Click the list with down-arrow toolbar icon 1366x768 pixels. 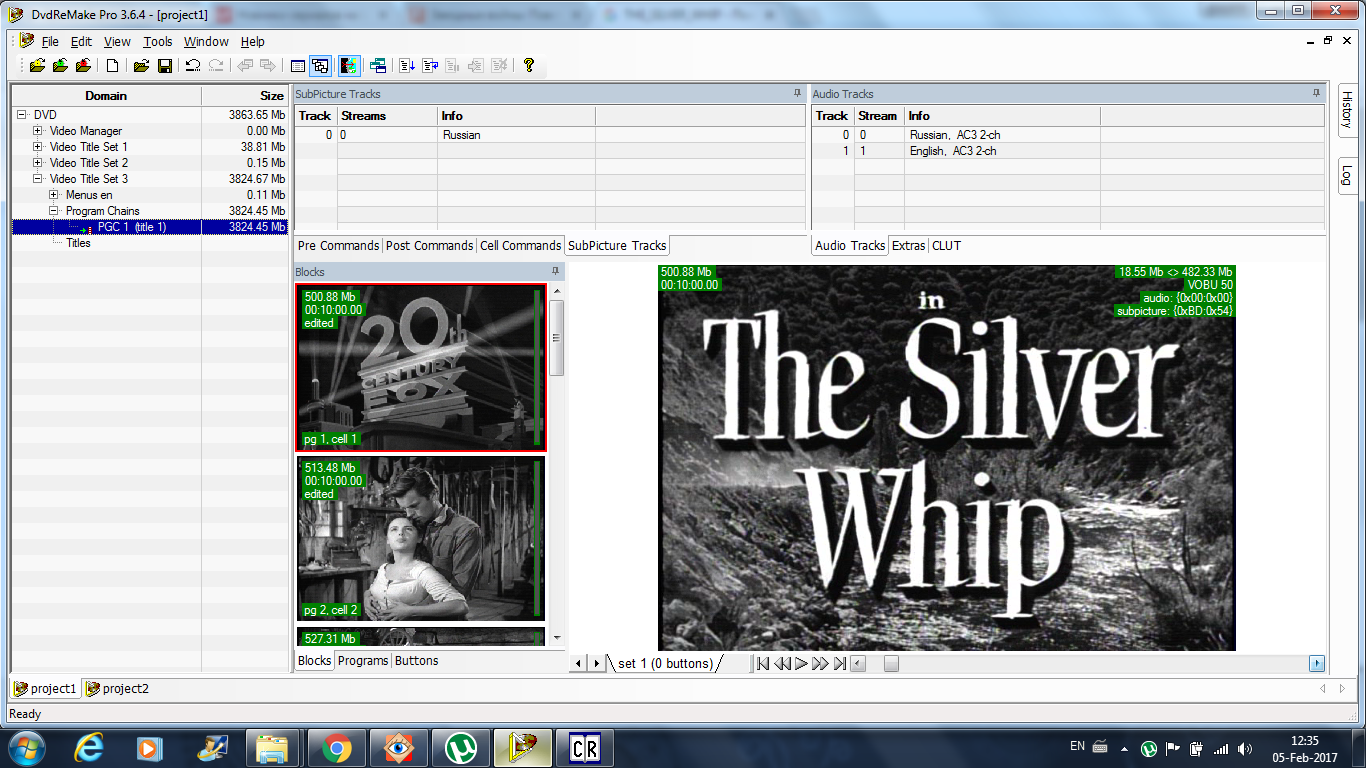click(407, 66)
